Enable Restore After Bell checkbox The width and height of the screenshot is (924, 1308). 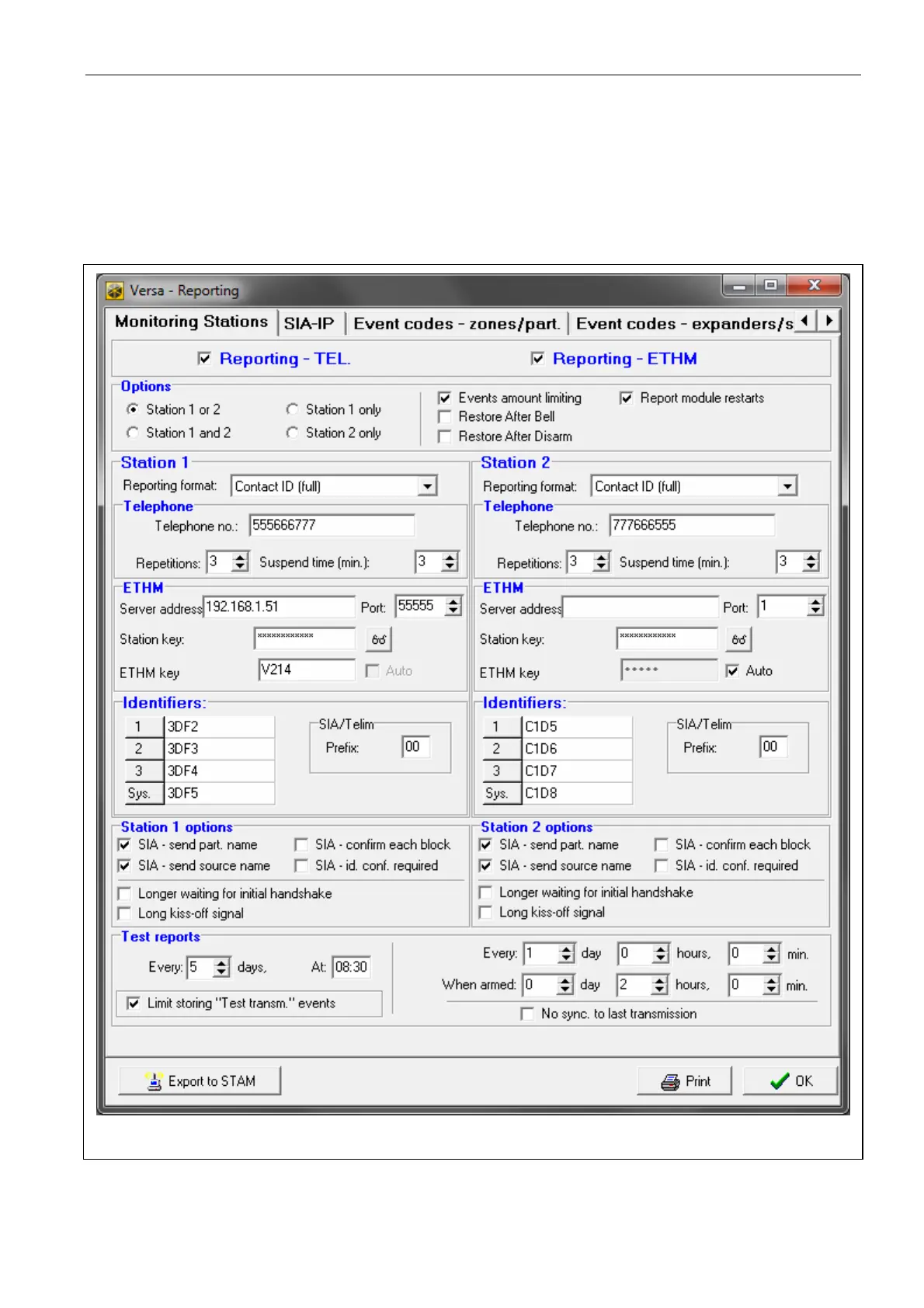pyautogui.click(x=445, y=417)
